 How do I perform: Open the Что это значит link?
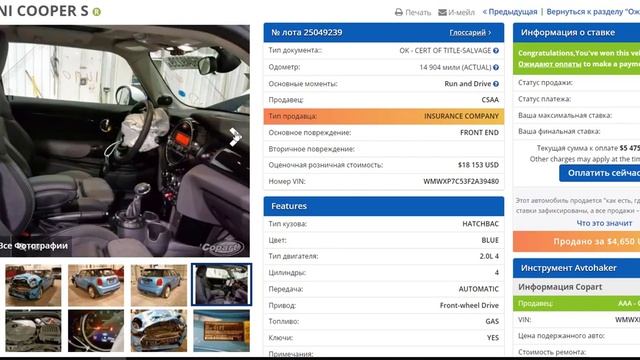coord(604,223)
